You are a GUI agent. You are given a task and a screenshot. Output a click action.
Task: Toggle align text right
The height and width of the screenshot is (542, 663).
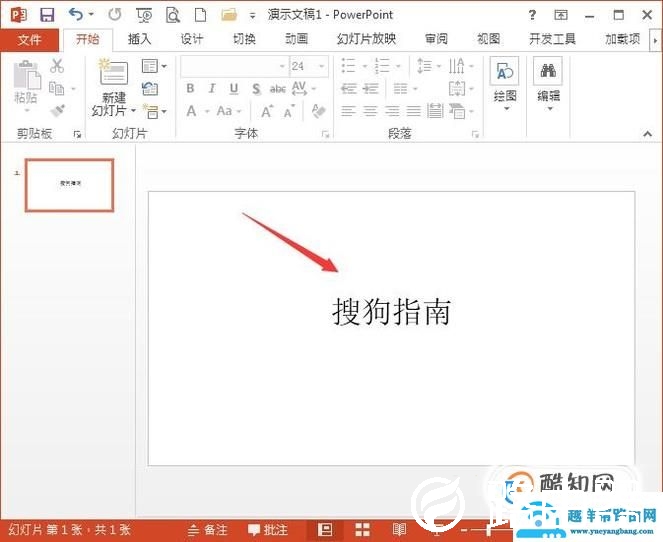[x=392, y=111]
